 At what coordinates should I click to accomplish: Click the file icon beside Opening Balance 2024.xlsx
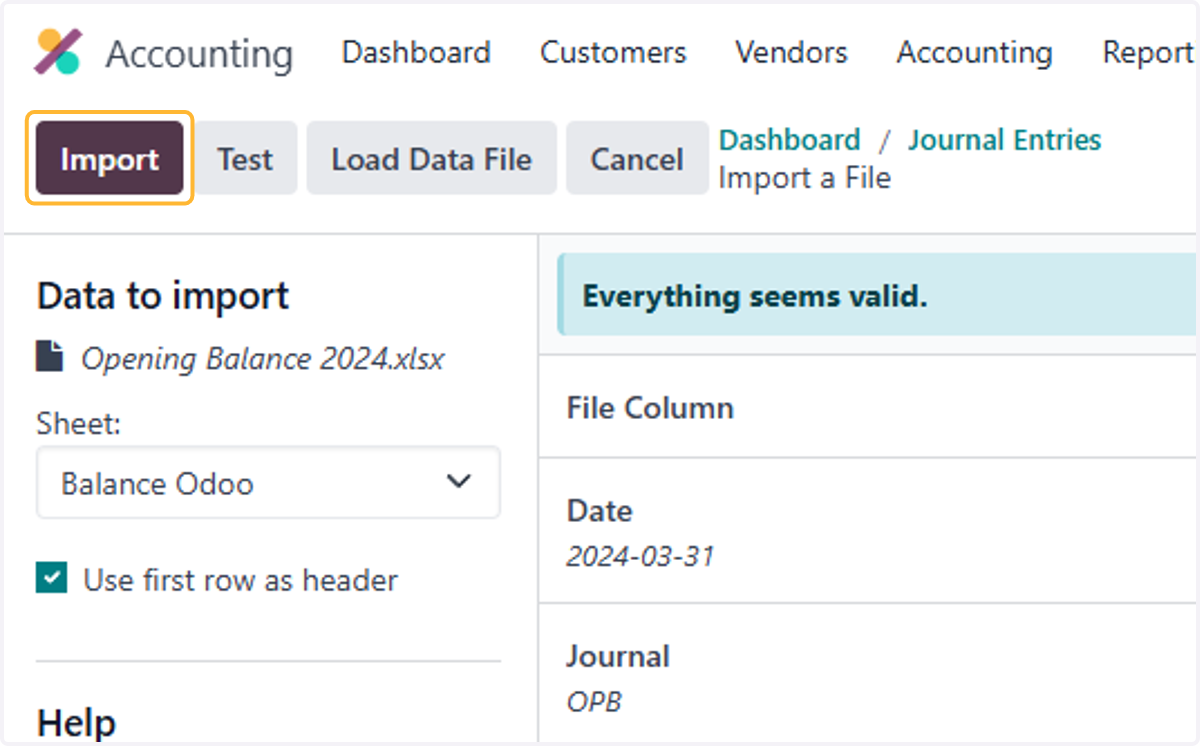click(x=48, y=357)
